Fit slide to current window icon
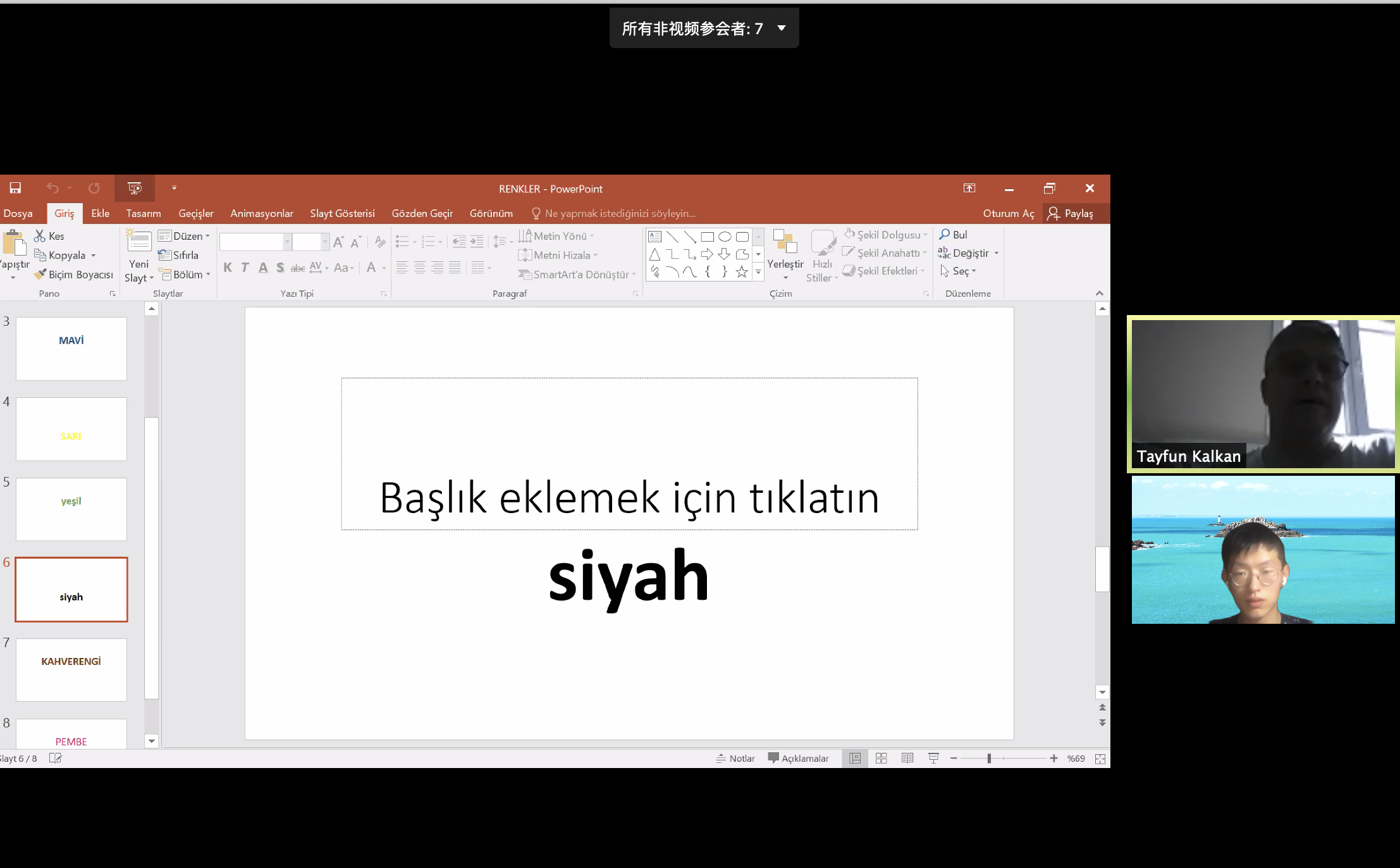Viewport: 1400px width, 868px height. point(1100,759)
